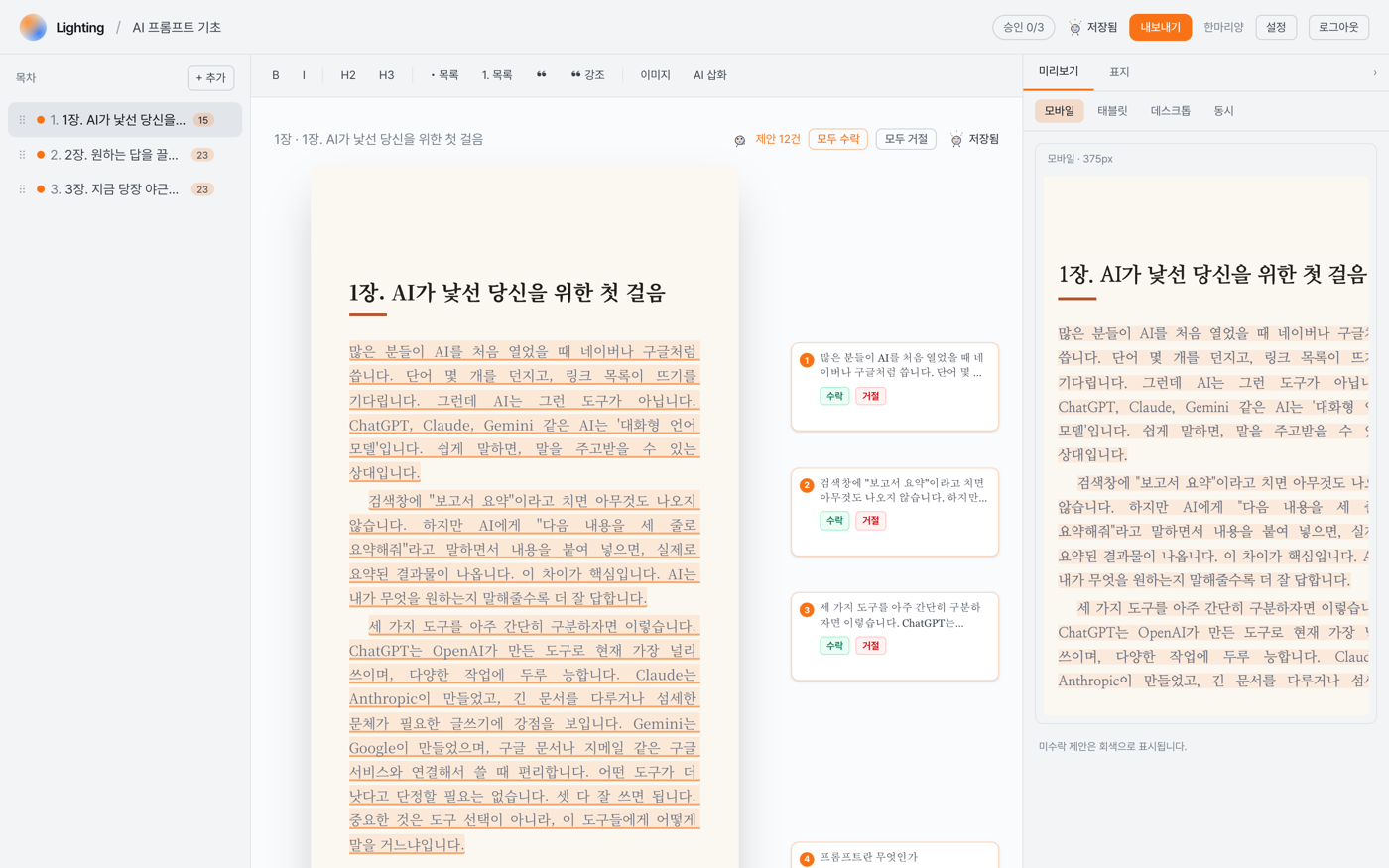Switch to the 미리보기 tab
Image resolution: width=1389 pixels, height=868 pixels.
1059,72
